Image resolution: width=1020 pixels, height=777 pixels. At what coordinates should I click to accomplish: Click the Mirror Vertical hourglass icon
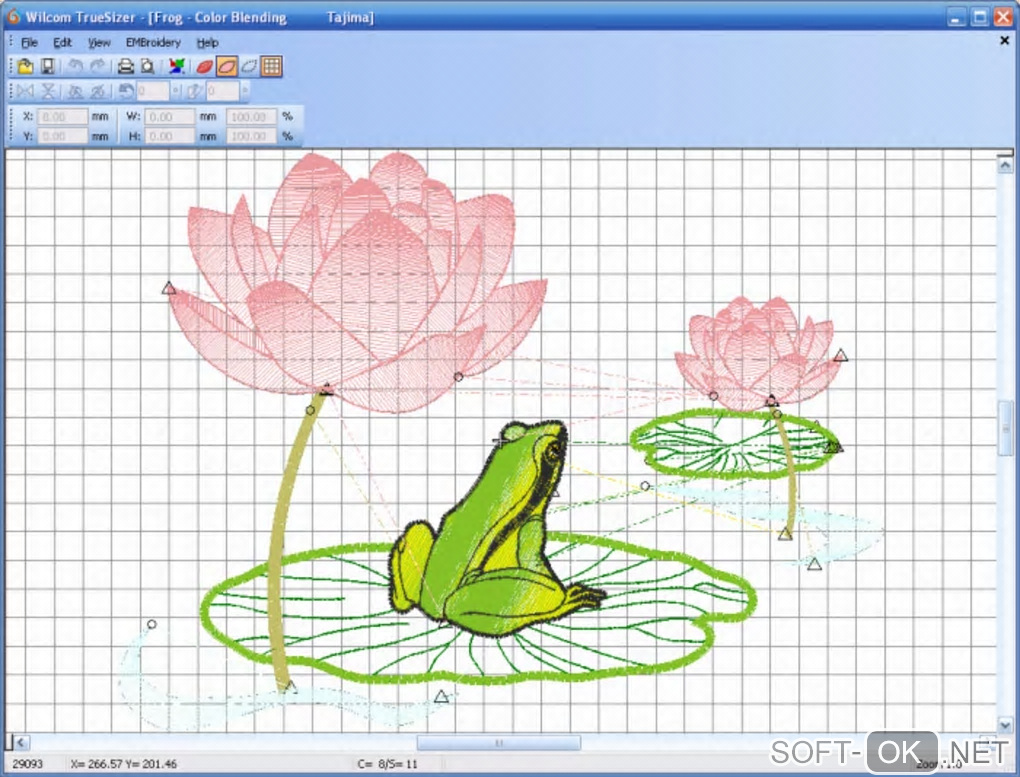pos(48,91)
